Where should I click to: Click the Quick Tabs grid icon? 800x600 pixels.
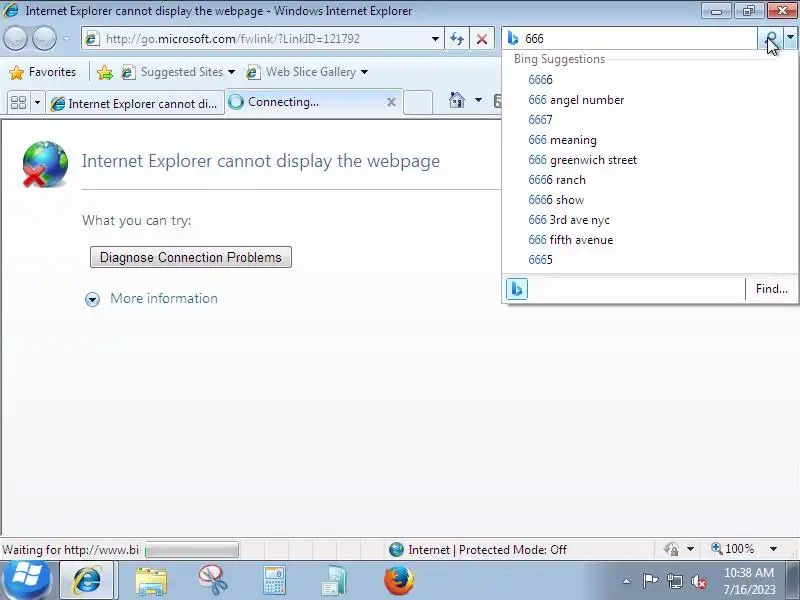(x=18, y=103)
